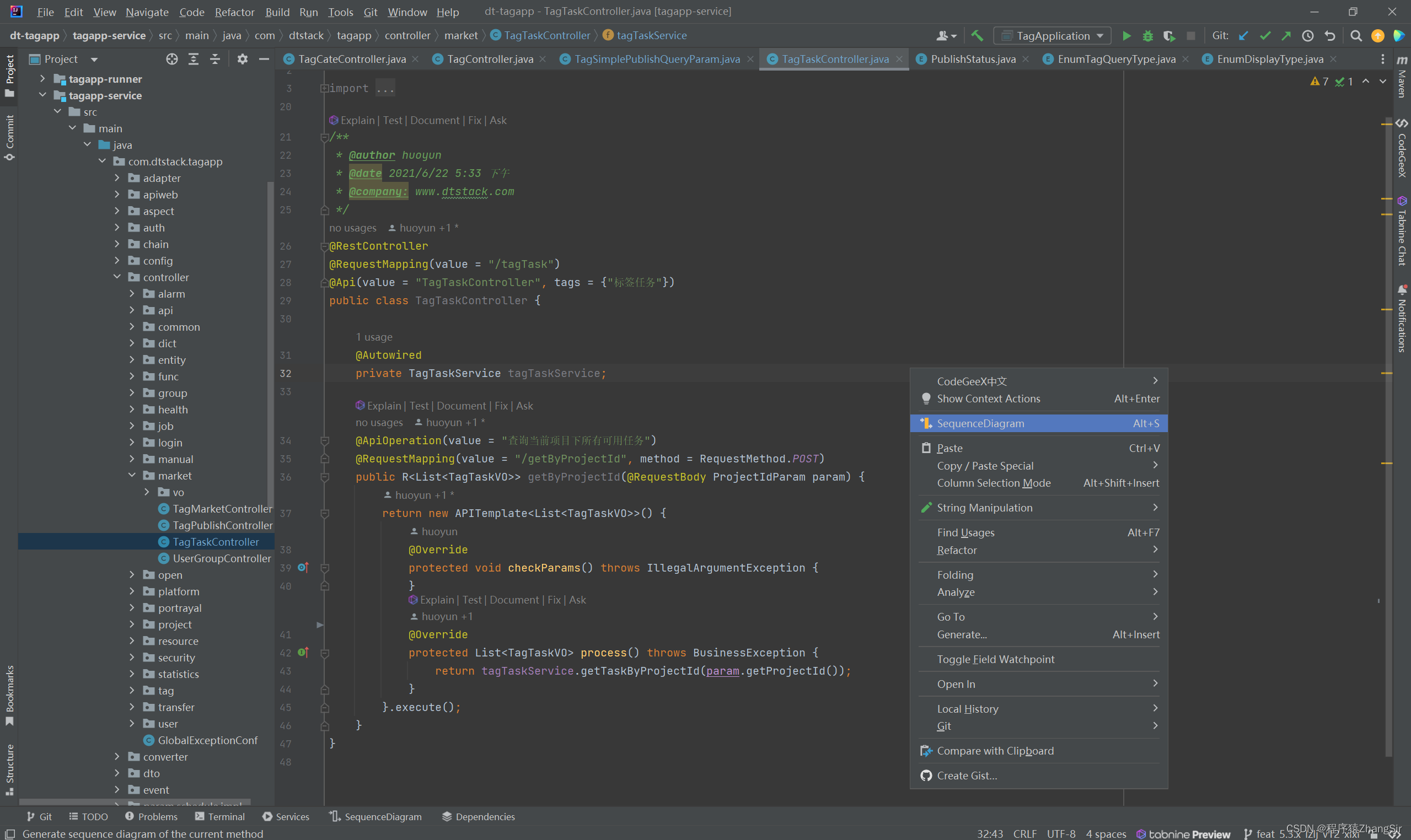The width and height of the screenshot is (1411, 840).
Task: Run with coverage icon in toolbar
Action: (1169, 36)
